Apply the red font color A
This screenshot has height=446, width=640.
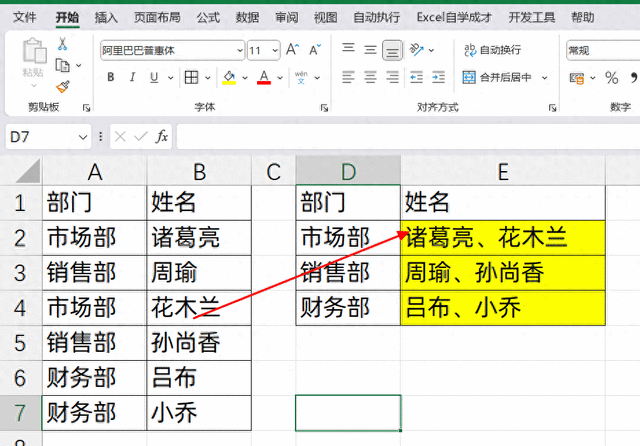coord(264,77)
